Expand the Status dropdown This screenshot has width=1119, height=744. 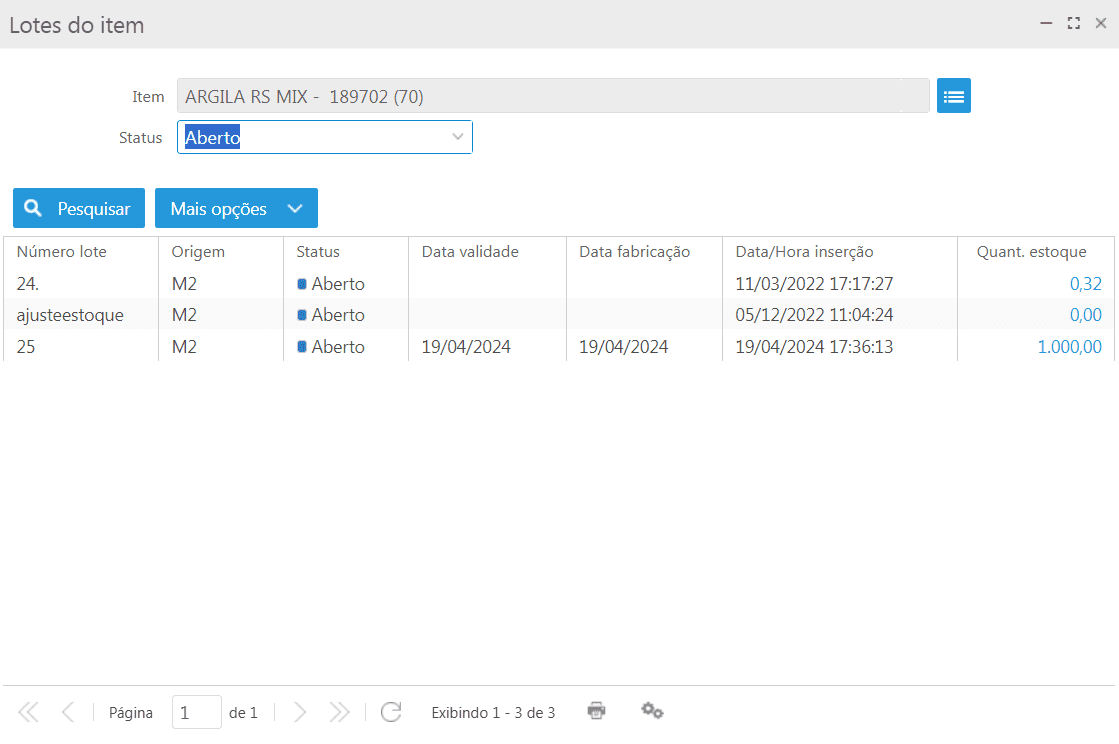point(458,137)
